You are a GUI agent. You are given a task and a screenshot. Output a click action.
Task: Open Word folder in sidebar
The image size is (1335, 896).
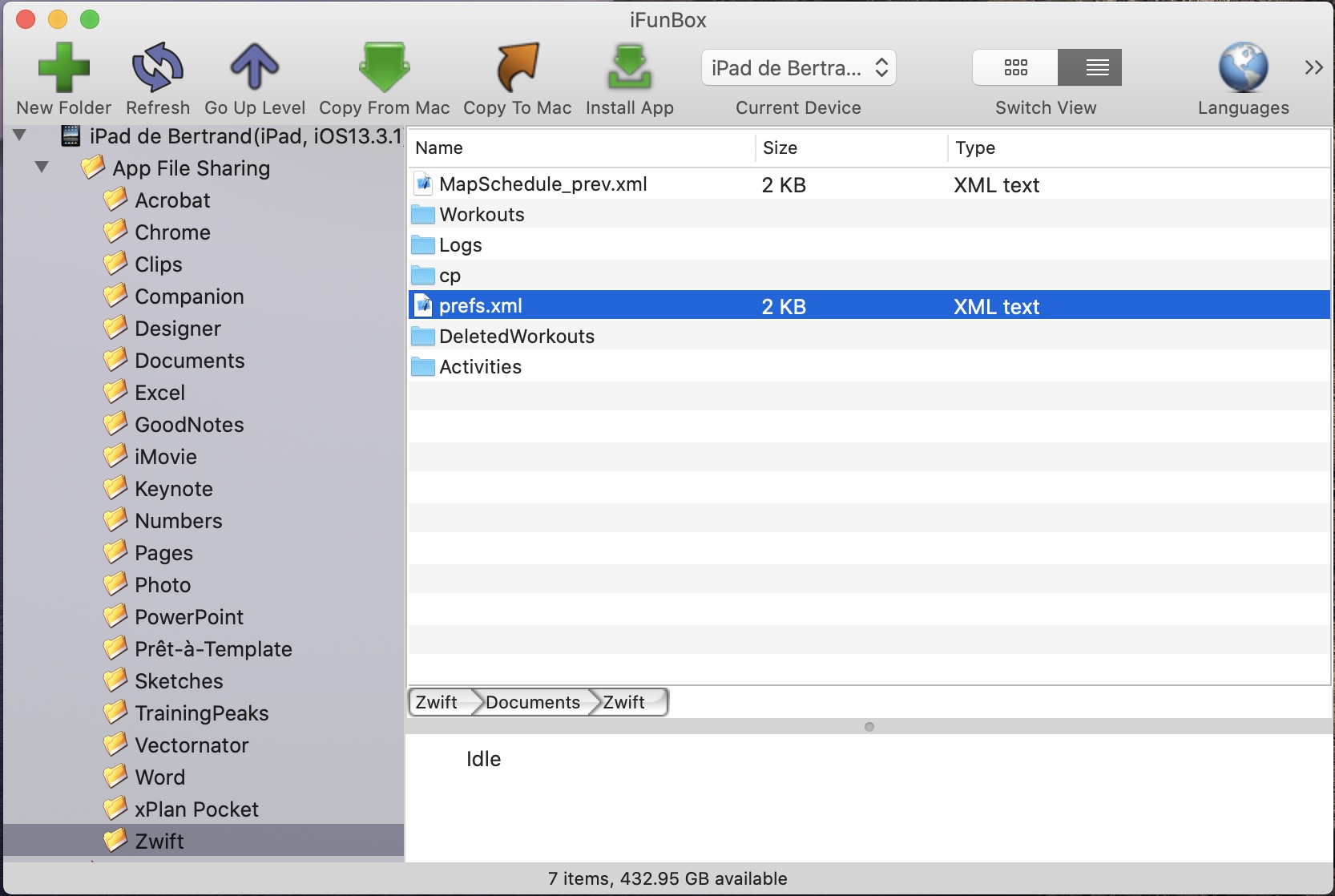pos(145,777)
